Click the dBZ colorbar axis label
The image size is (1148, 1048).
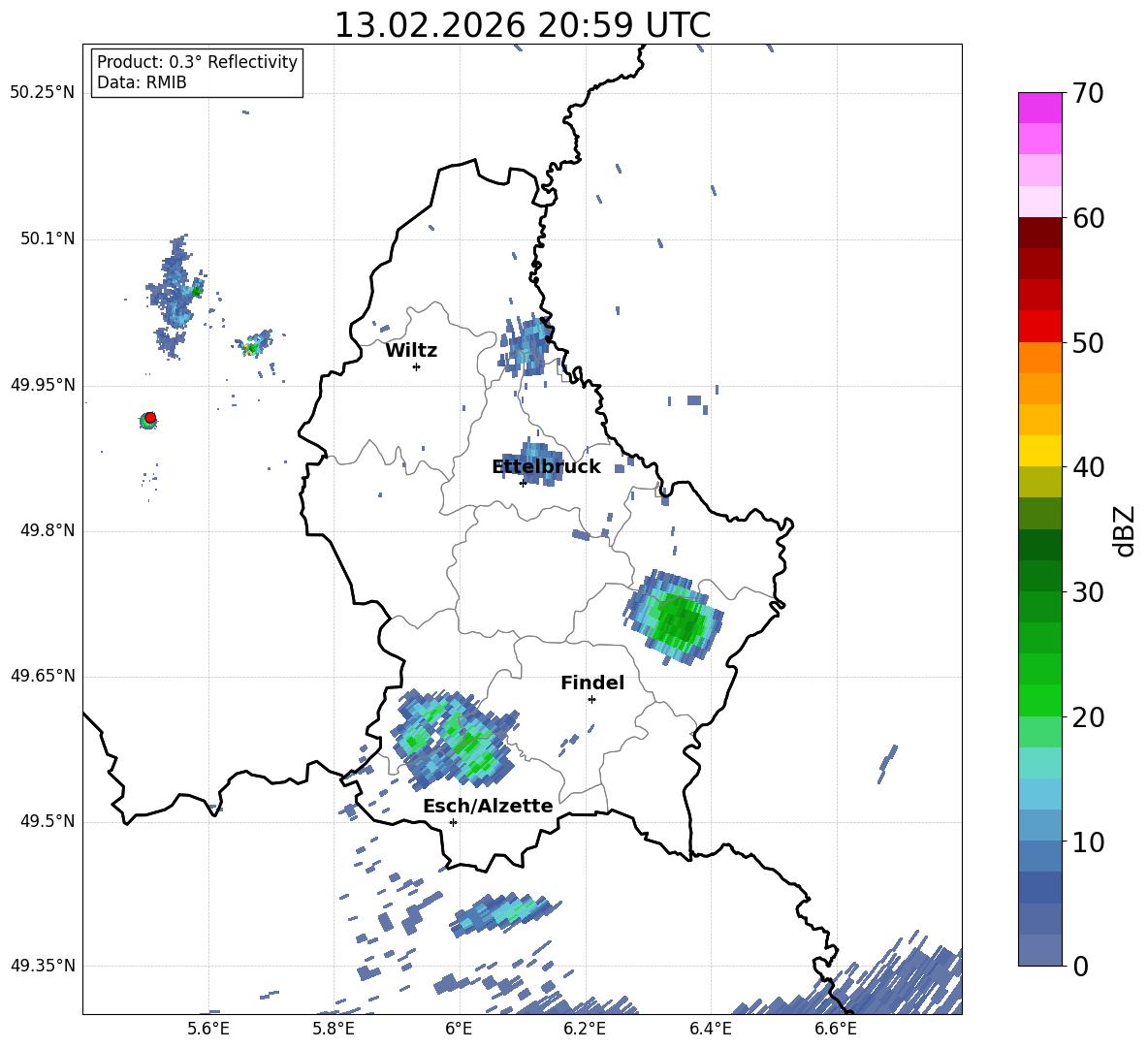coord(1125,530)
